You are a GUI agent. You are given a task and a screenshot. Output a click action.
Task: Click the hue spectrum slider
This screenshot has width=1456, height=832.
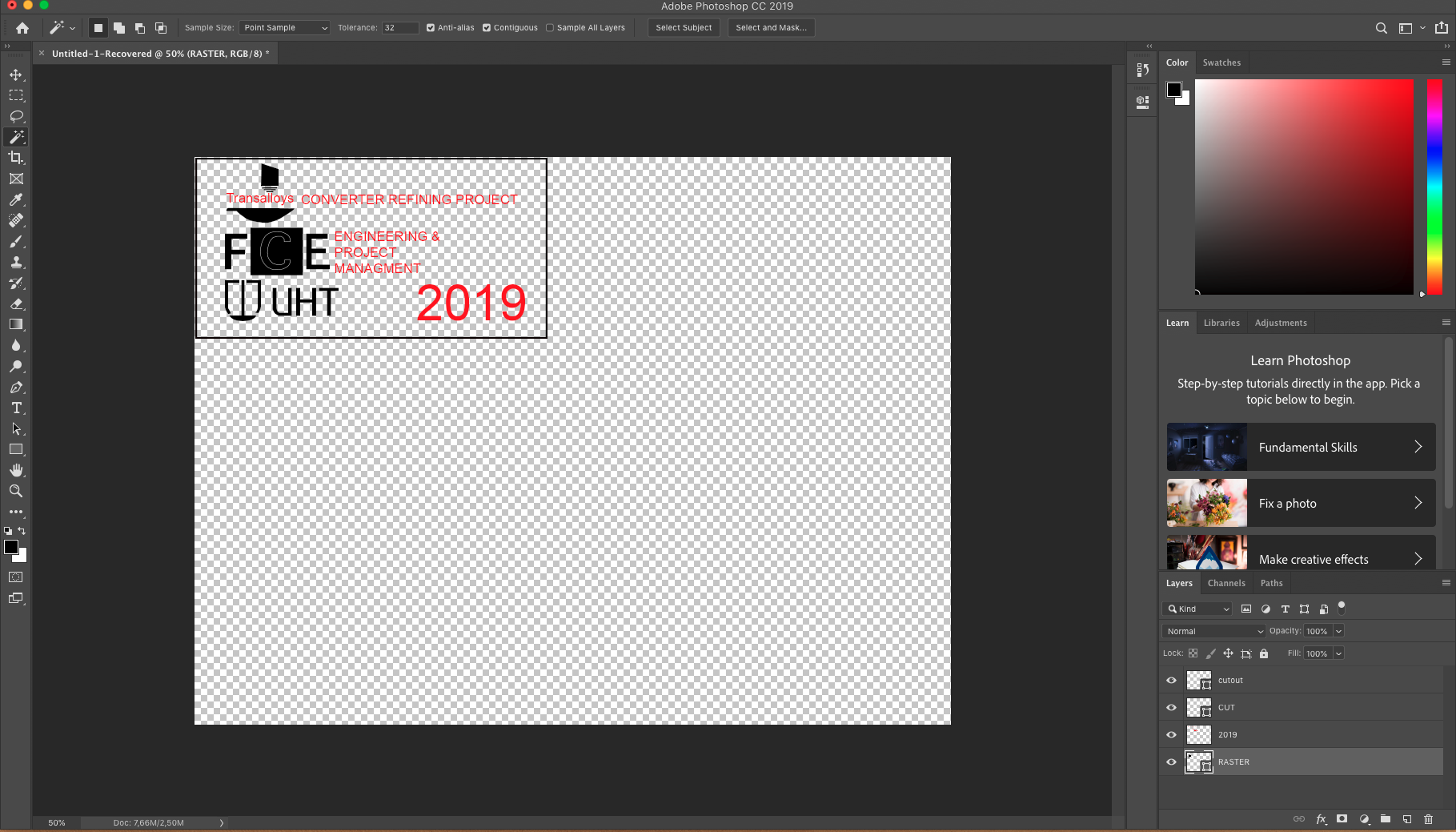[1434, 187]
